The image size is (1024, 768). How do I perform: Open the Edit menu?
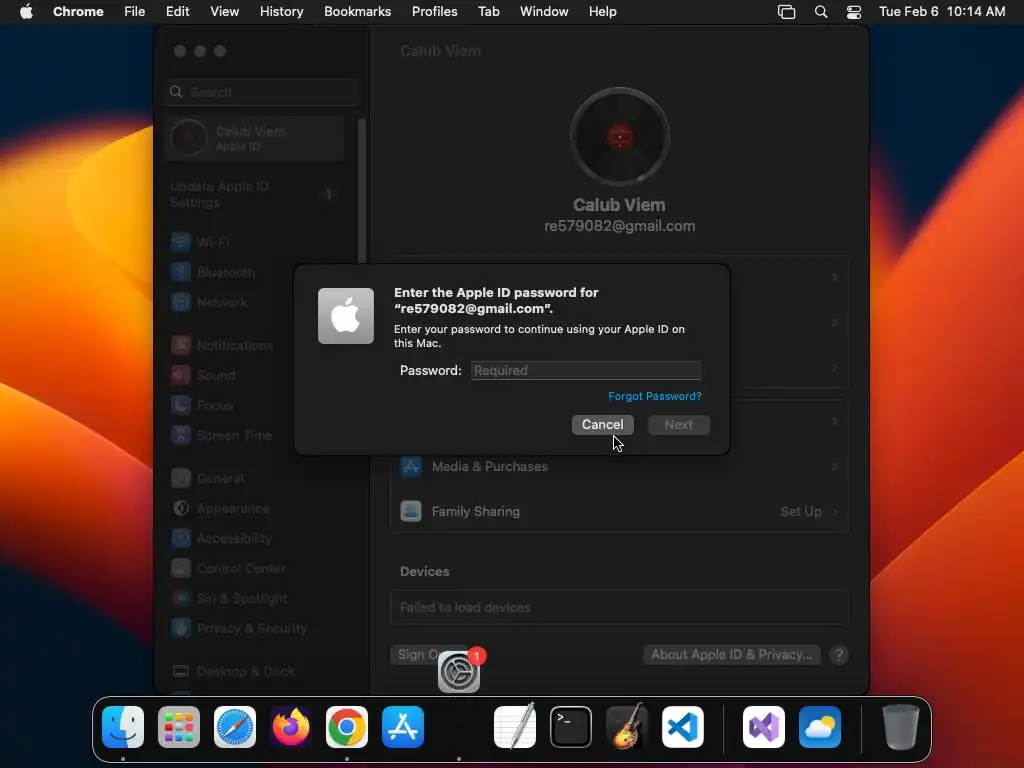click(177, 12)
